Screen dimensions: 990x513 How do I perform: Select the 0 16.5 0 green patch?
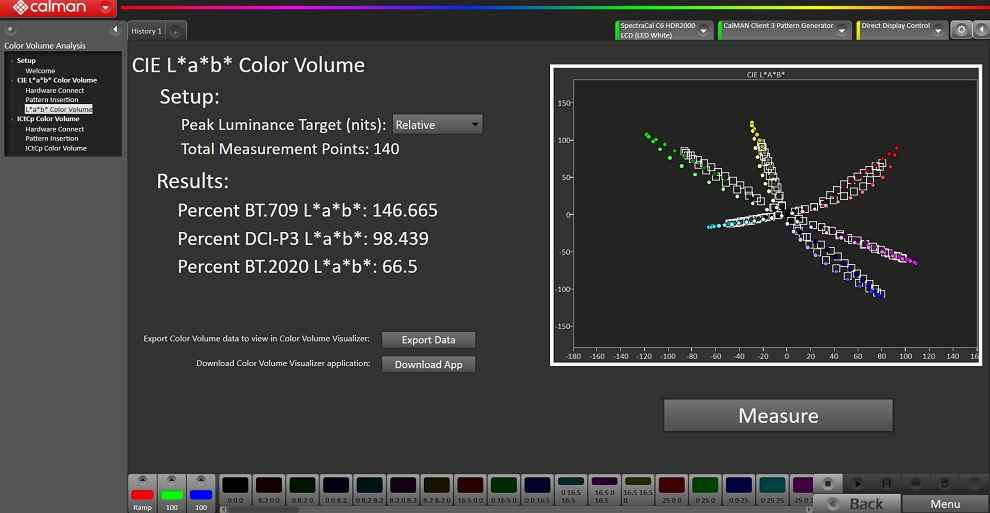coord(503,490)
